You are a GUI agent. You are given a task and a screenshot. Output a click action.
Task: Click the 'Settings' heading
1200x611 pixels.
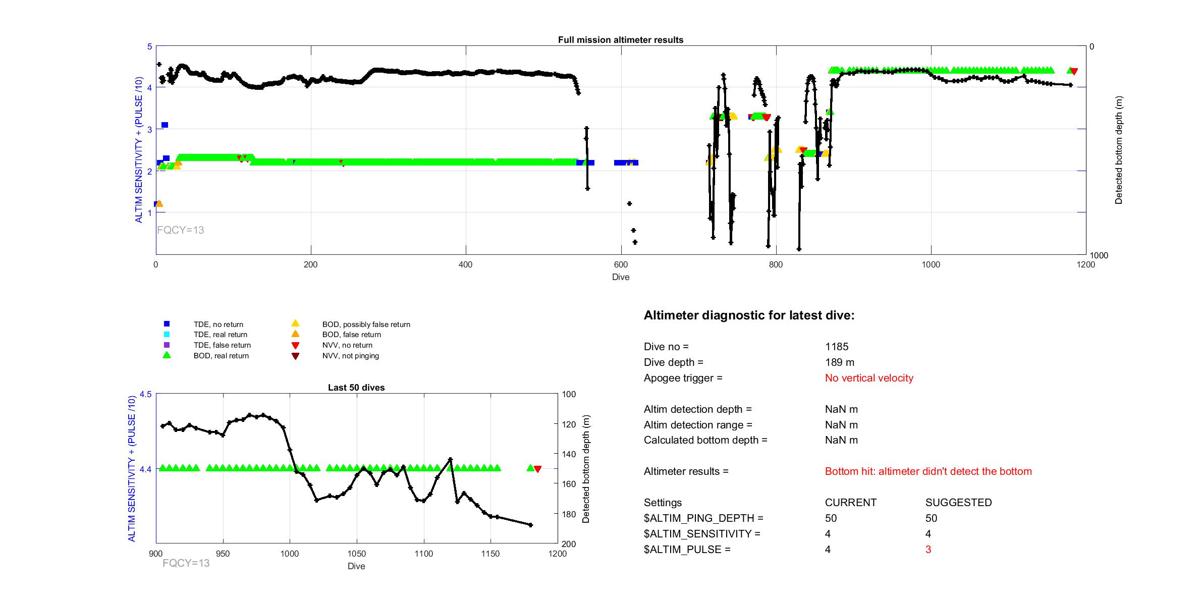point(663,503)
